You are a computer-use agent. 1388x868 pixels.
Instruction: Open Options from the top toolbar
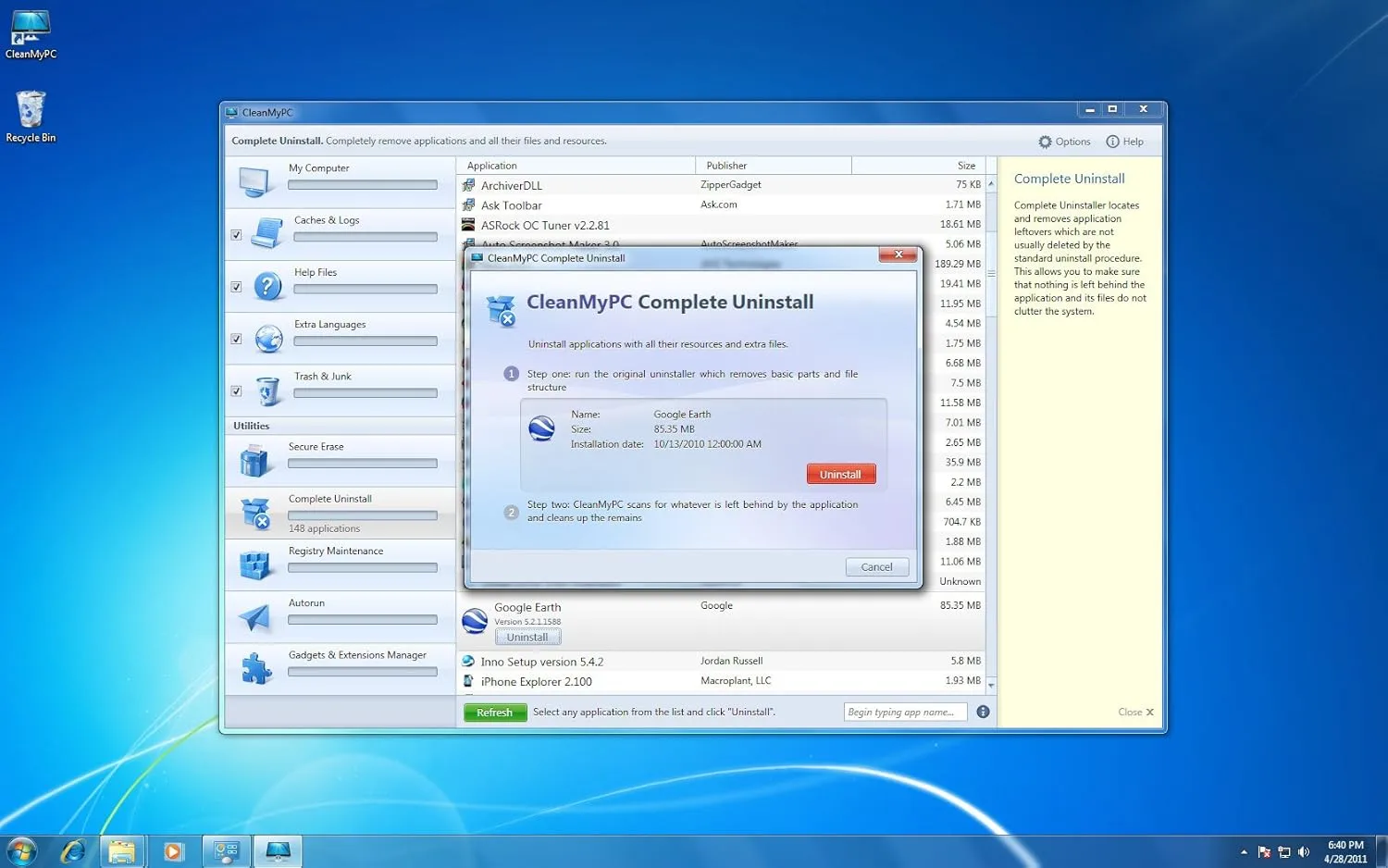point(1064,141)
